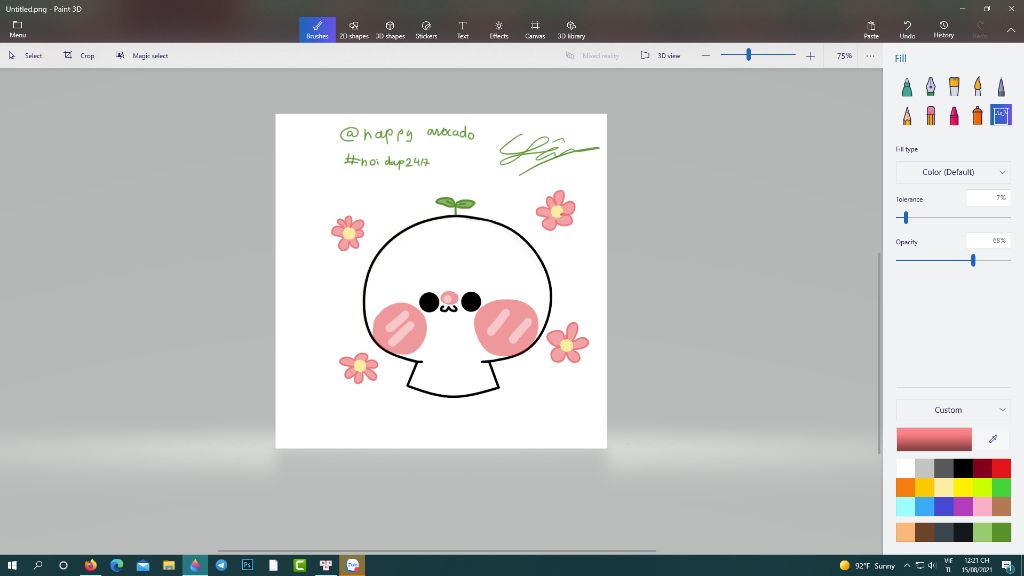
Task: Select the Crayon brush
Action: pyautogui.click(x=954, y=116)
